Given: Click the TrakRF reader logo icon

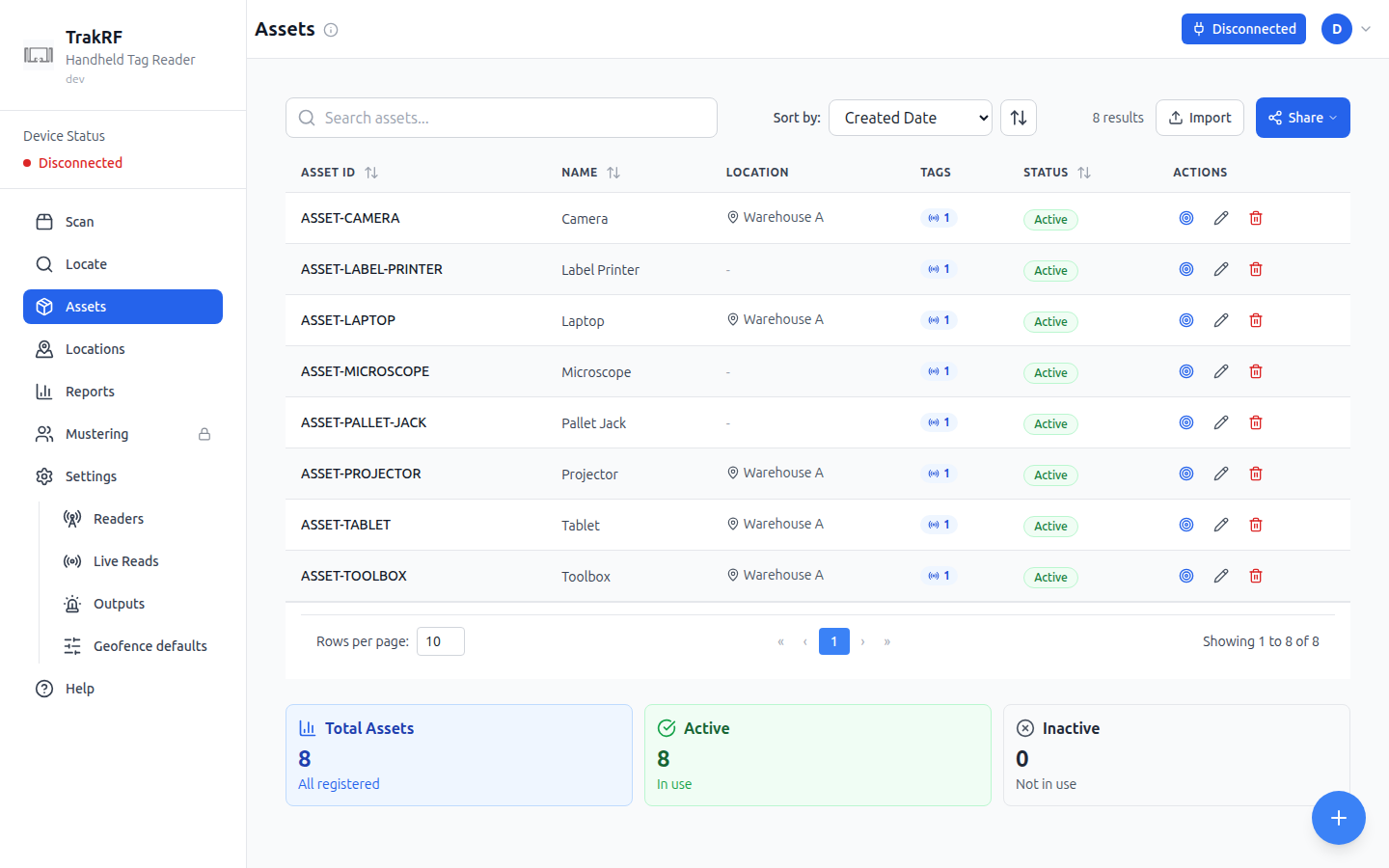Looking at the screenshot, I should point(39,55).
